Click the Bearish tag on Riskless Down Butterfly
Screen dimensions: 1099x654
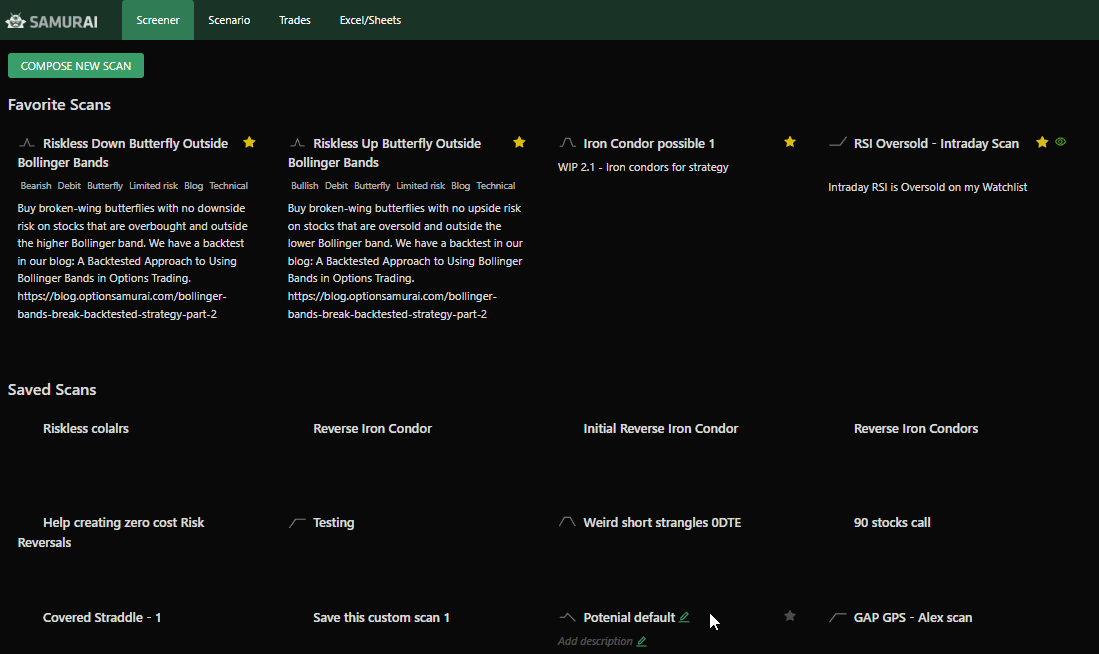(x=36, y=186)
